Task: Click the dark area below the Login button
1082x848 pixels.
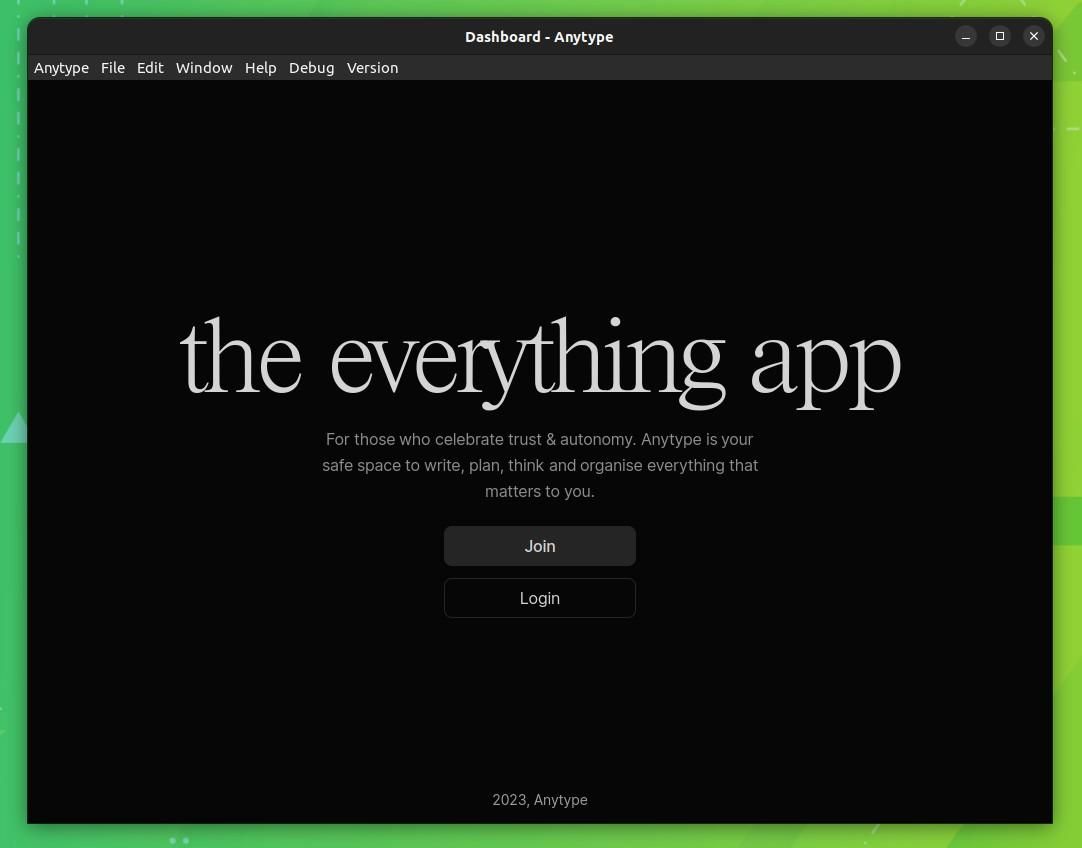Action: pyautogui.click(x=540, y=690)
